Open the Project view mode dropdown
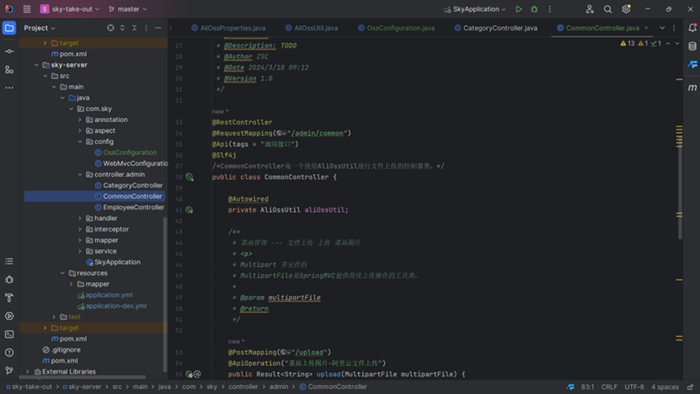700x394 pixels. pos(39,28)
